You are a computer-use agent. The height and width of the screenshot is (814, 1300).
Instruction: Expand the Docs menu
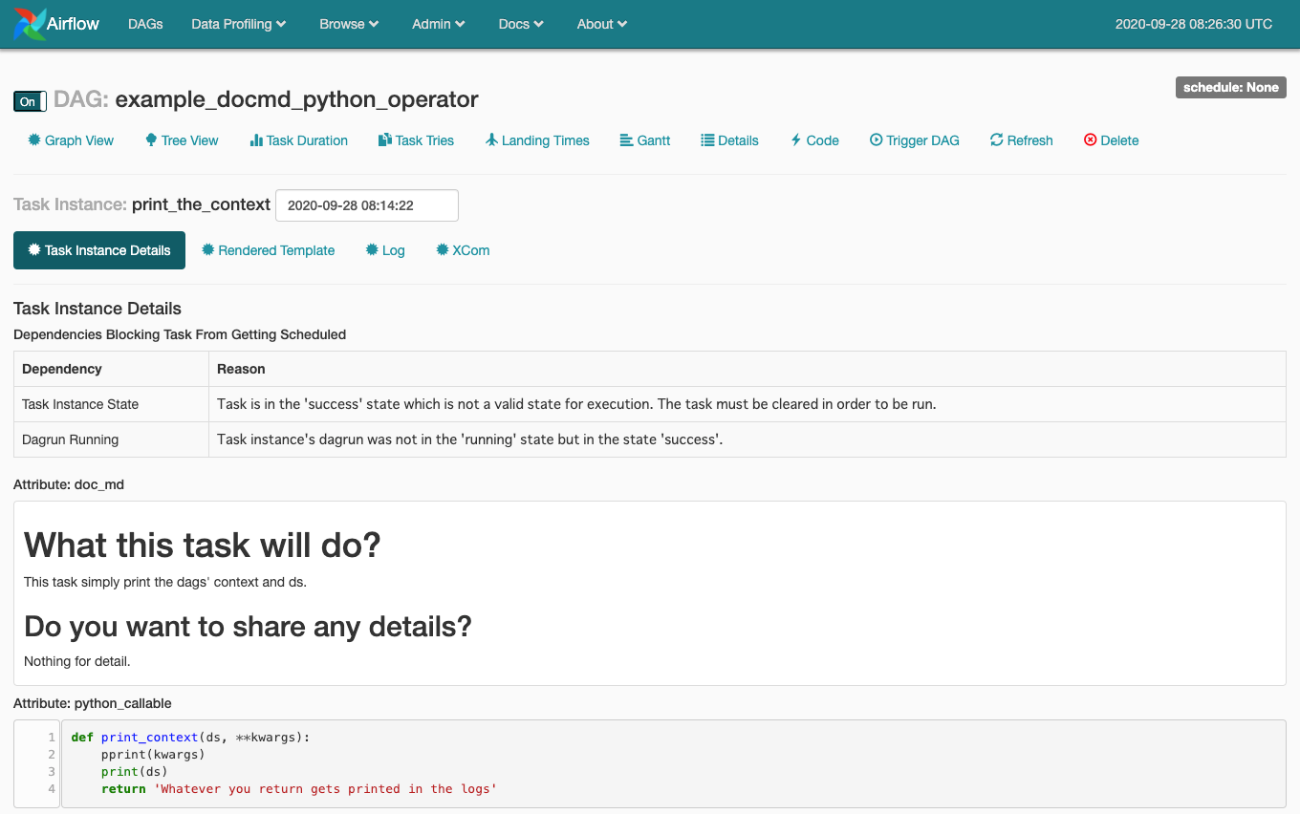click(521, 24)
